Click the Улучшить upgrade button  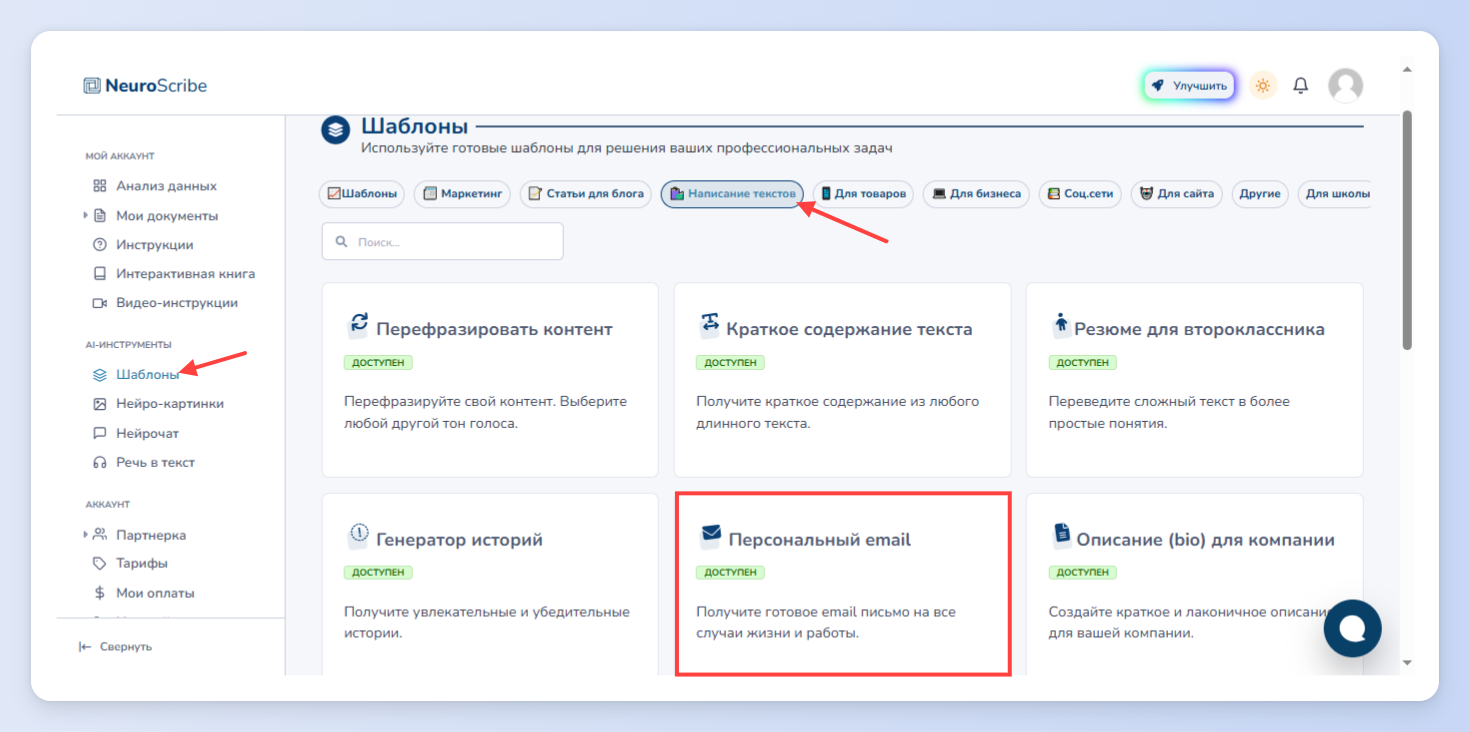(1189, 86)
